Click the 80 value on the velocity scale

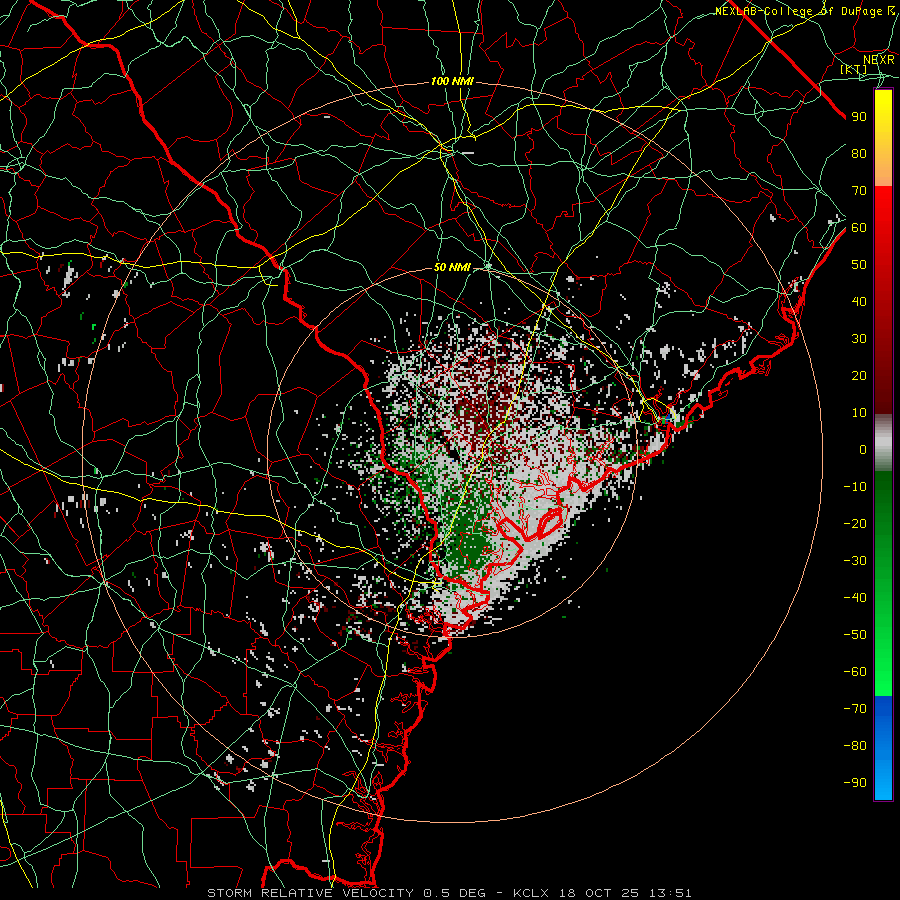tap(859, 154)
